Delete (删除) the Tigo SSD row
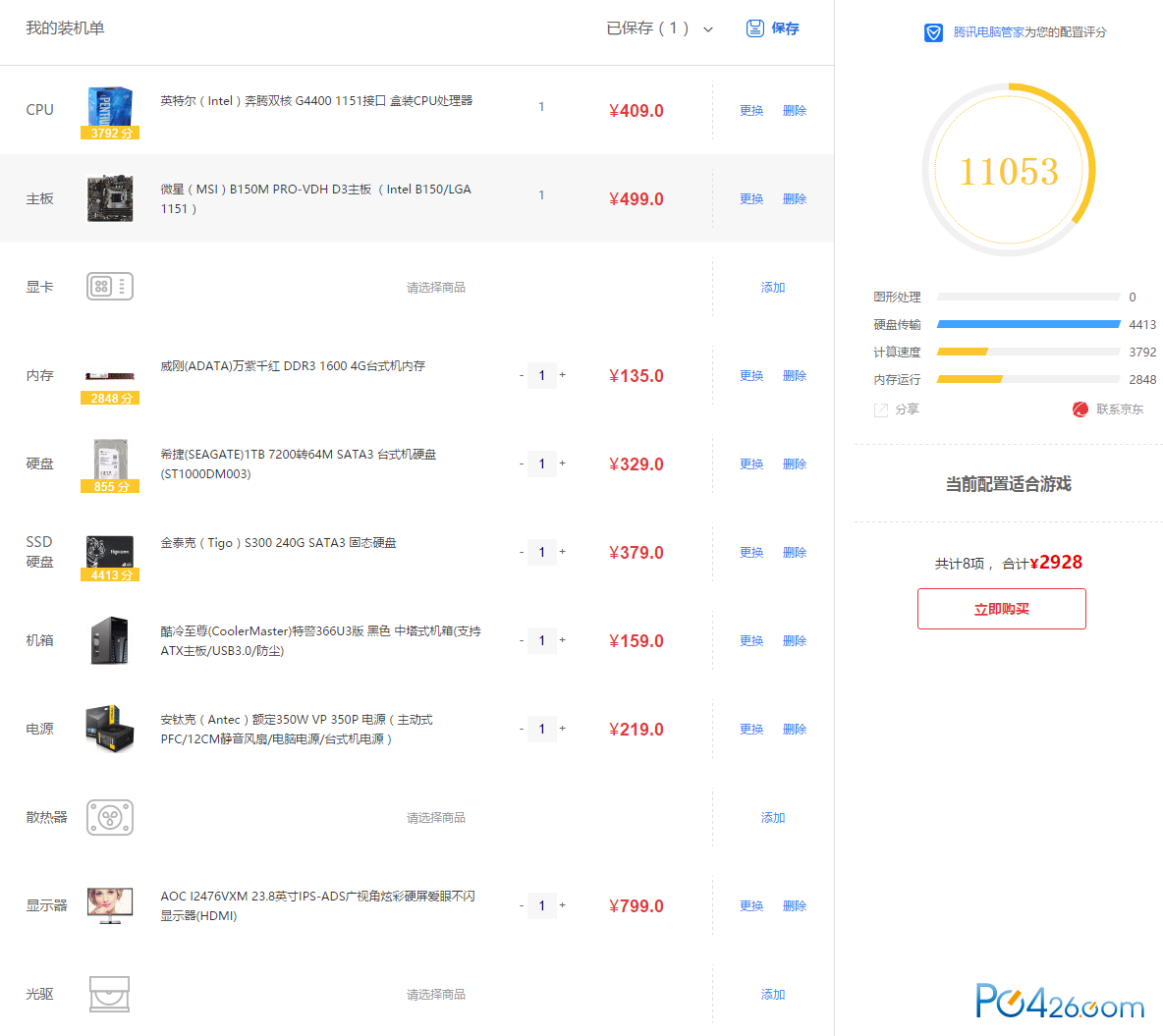The width and height of the screenshot is (1163, 1036). (795, 552)
